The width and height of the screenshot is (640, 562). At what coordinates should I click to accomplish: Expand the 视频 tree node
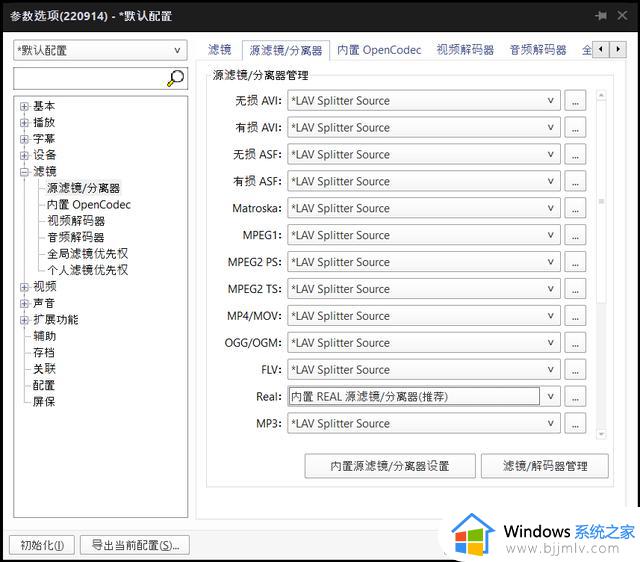click(x=24, y=287)
